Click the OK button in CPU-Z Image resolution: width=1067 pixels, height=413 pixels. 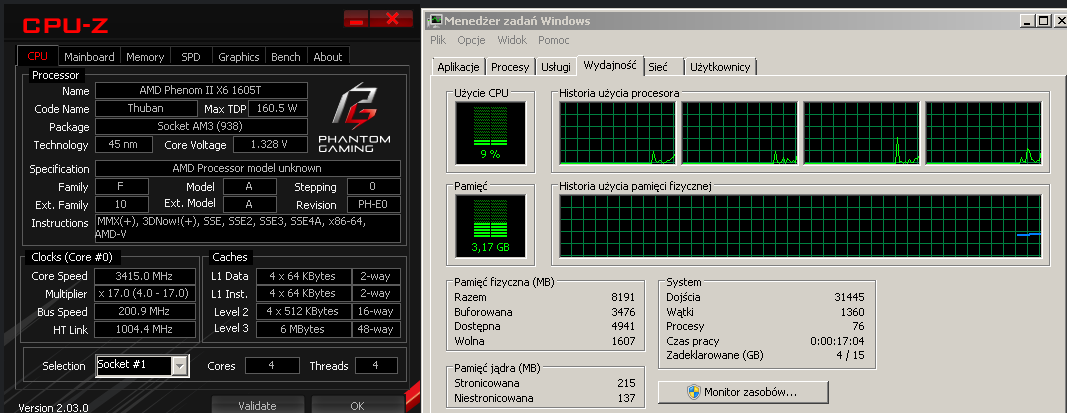point(357,406)
